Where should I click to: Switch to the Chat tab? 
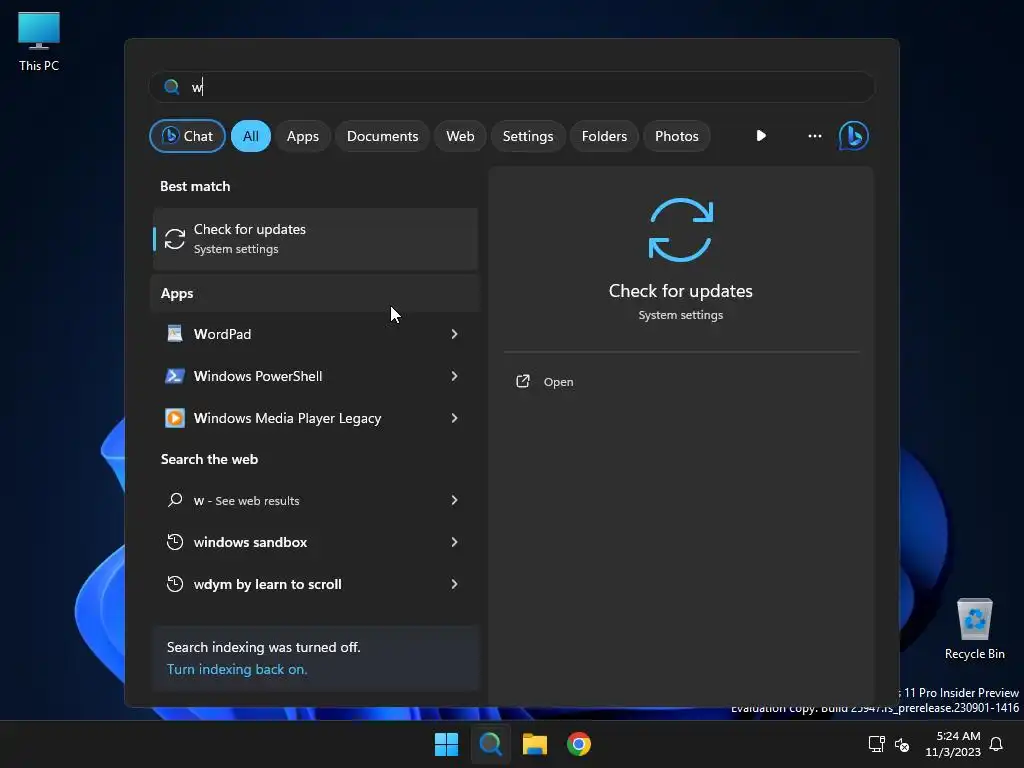pos(187,136)
